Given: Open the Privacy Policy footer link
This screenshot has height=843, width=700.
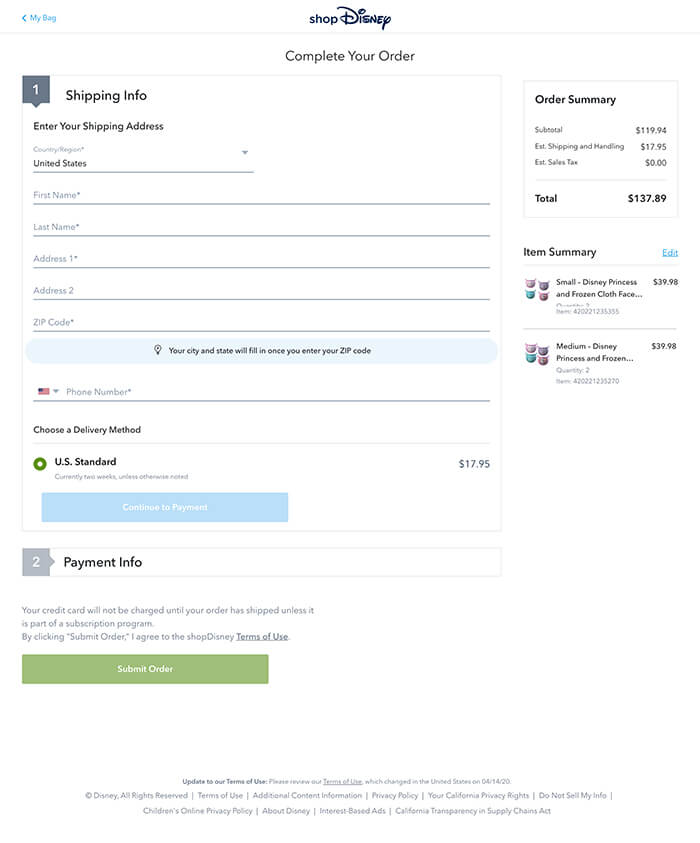Looking at the screenshot, I should coord(395,796).
